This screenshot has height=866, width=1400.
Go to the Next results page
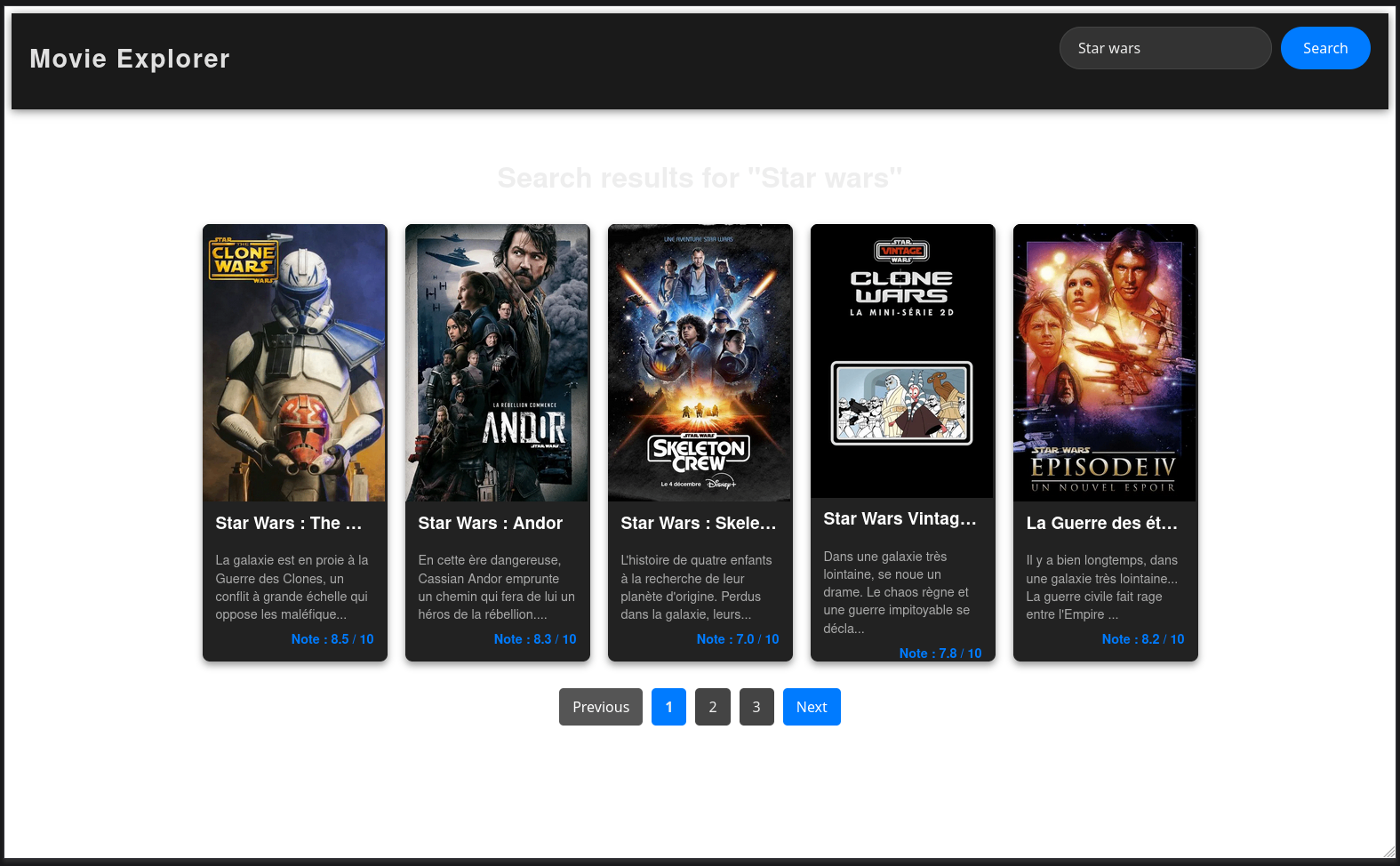(812, 707)
